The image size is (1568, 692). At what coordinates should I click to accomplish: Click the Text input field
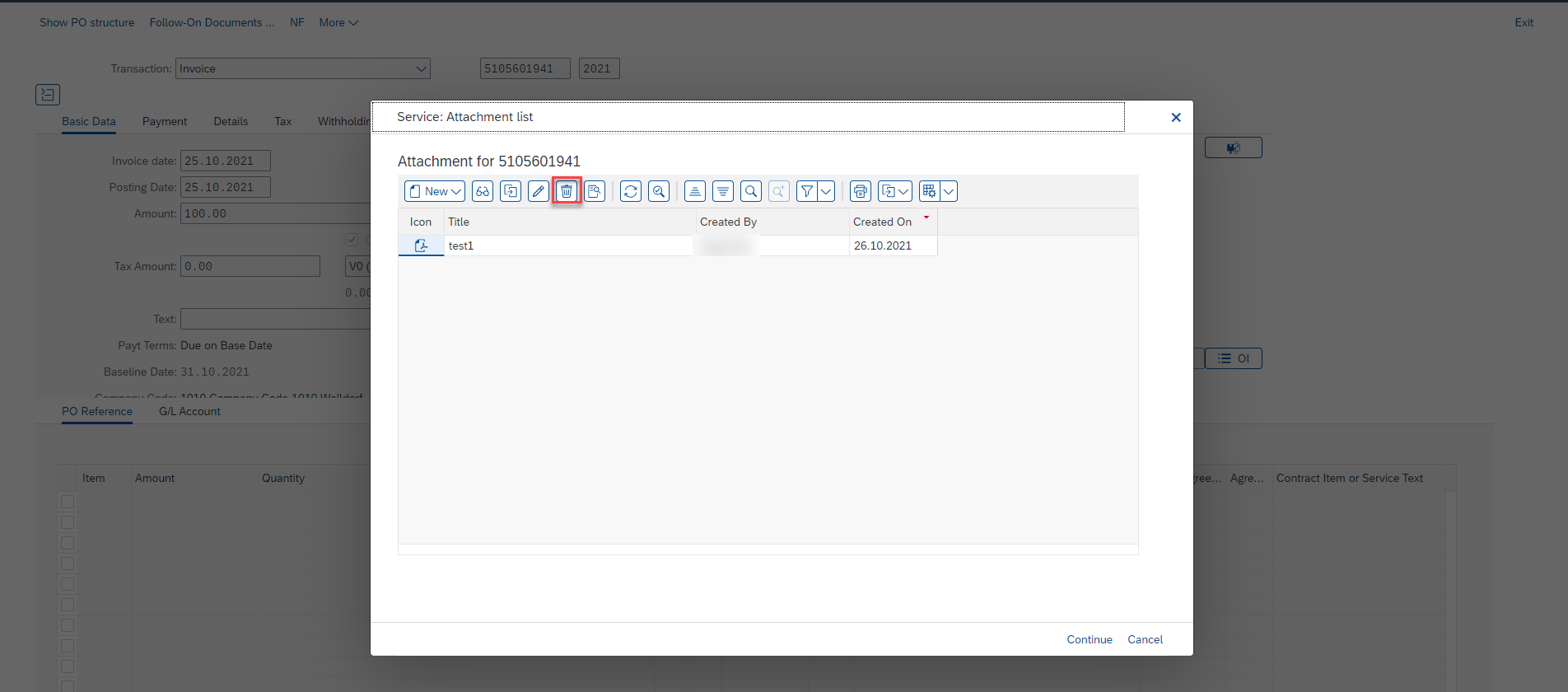pos(275,319)
